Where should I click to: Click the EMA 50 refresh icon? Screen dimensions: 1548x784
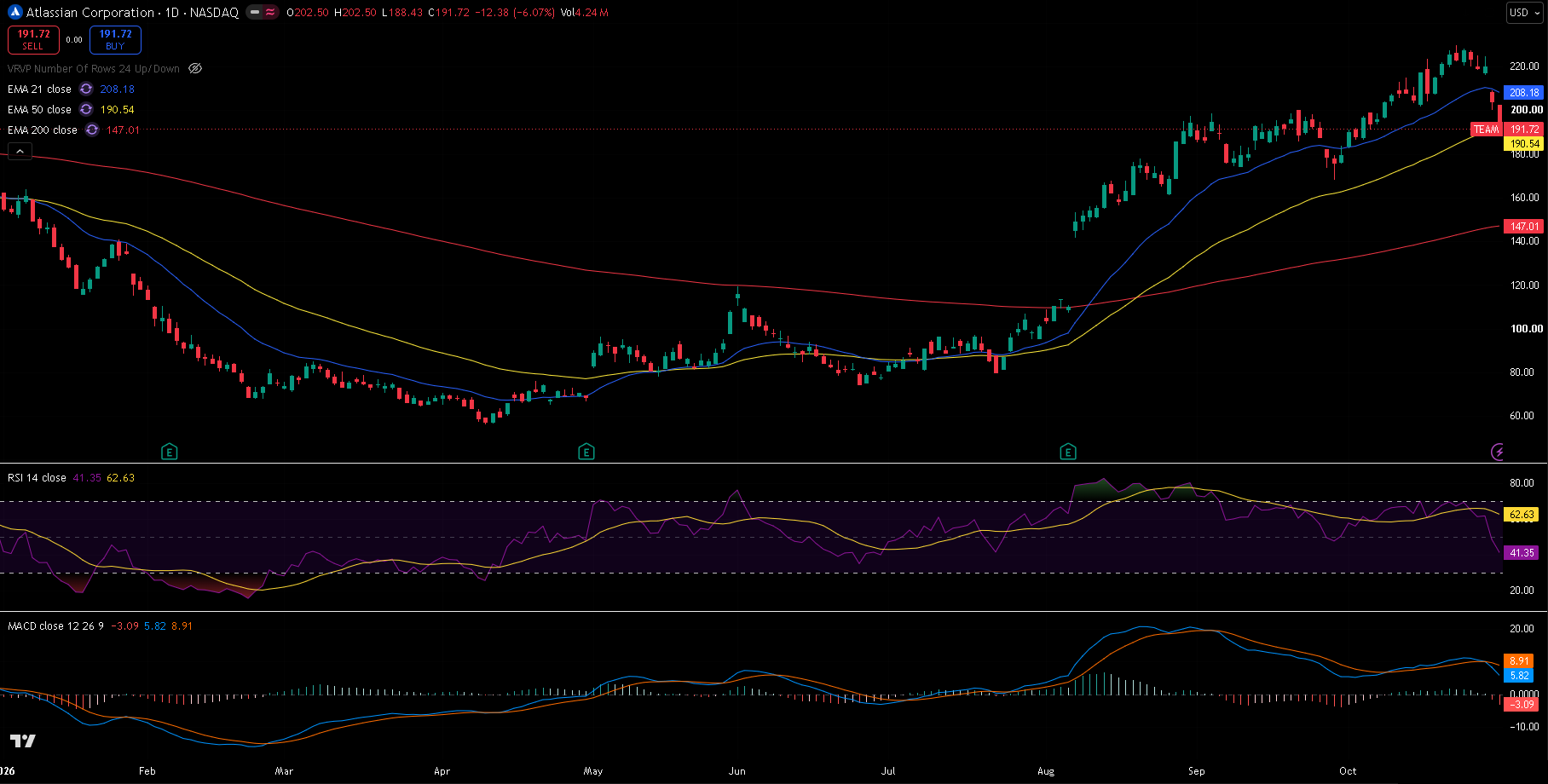click(x=86, y=110)
